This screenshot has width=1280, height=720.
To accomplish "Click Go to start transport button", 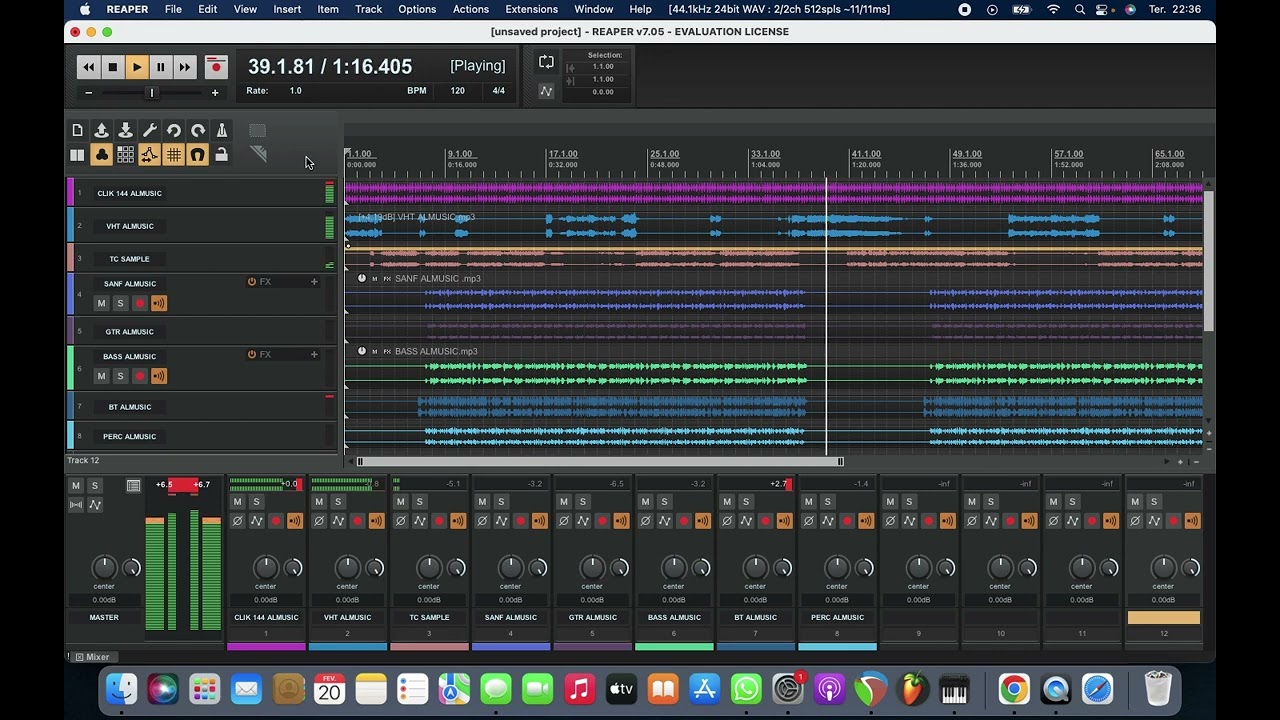I will pos(89,67).
